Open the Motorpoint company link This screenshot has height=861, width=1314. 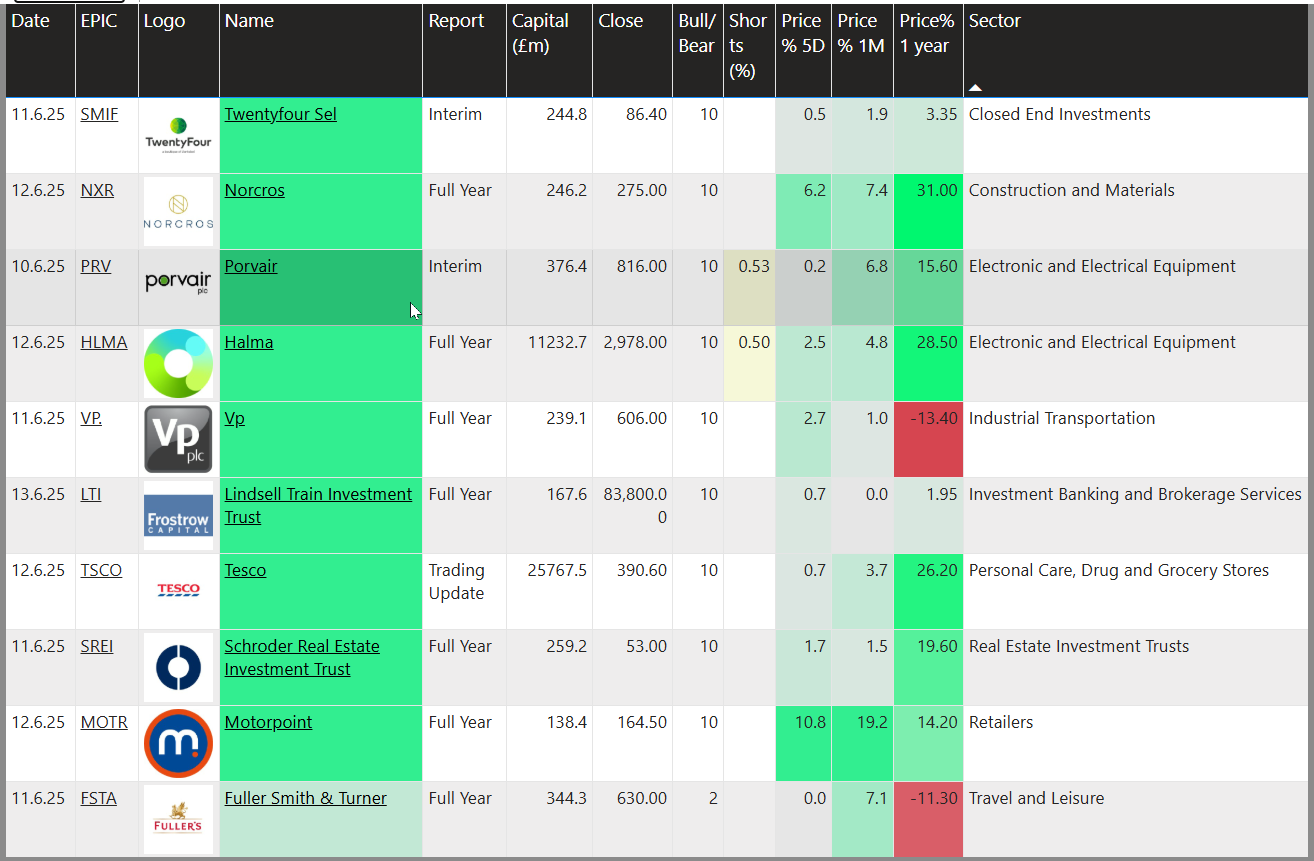coord(268,722)
